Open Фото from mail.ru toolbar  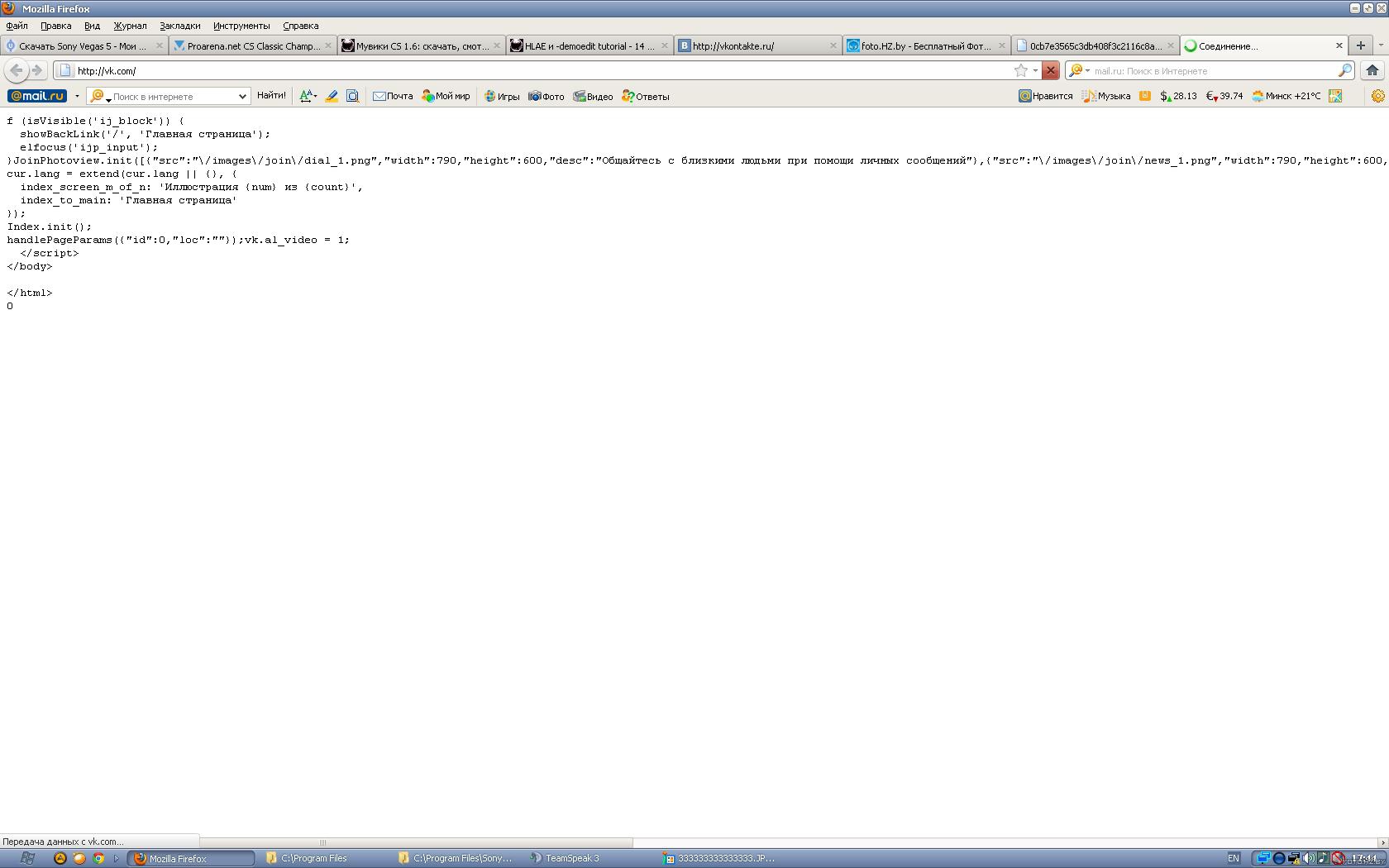[x=547, y=96]
